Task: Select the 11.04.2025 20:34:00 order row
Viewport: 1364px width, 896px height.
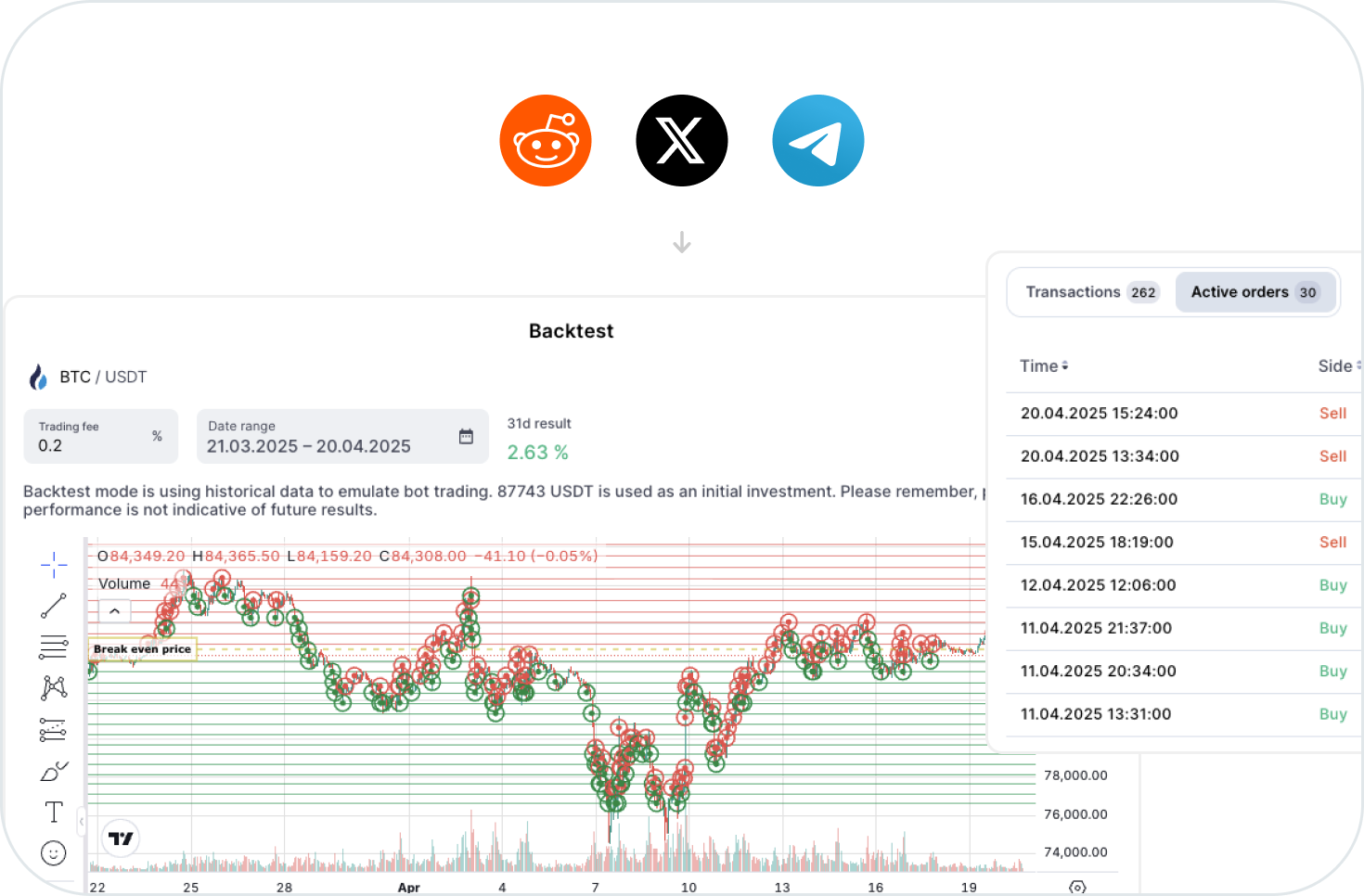Action: [x=1184, y=672]
